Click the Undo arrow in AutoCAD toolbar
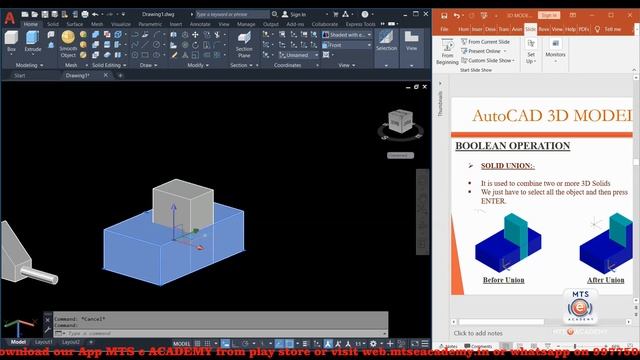The height and width of the screenshot is (360, 640). tap(95, 14)
